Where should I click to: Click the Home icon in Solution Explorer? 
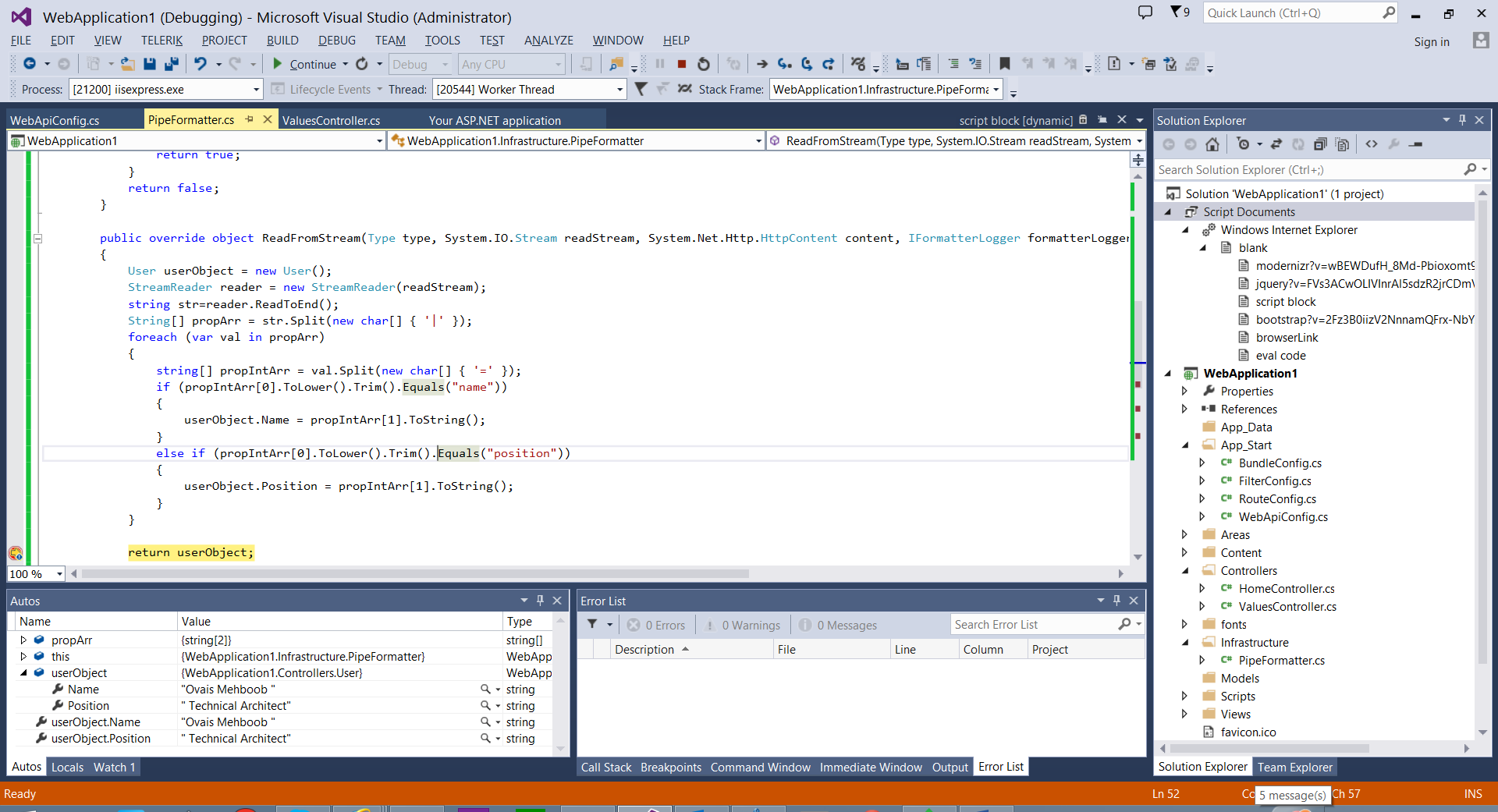[x=1212, y=144]
